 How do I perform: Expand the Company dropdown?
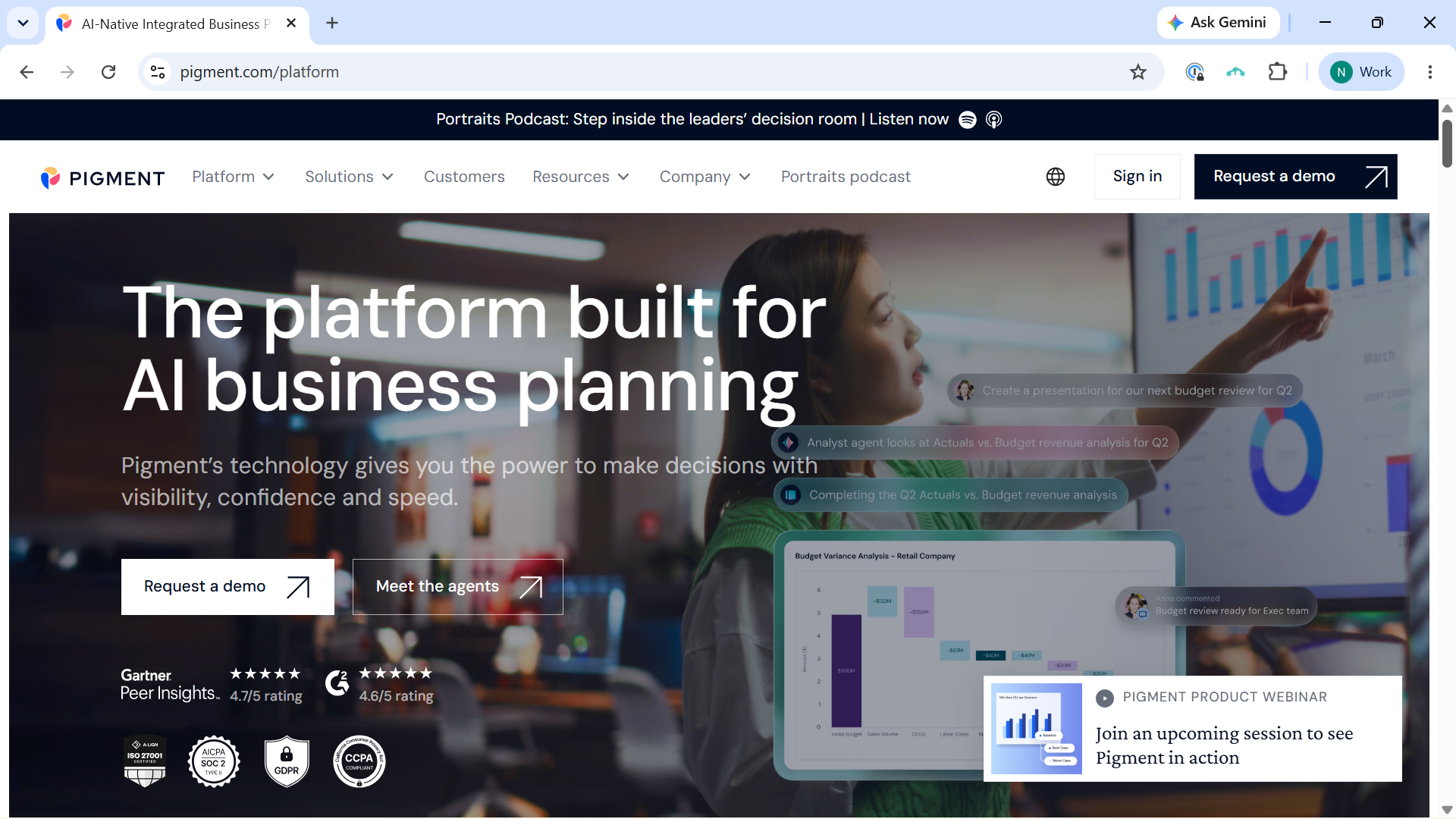coord(705,177)
